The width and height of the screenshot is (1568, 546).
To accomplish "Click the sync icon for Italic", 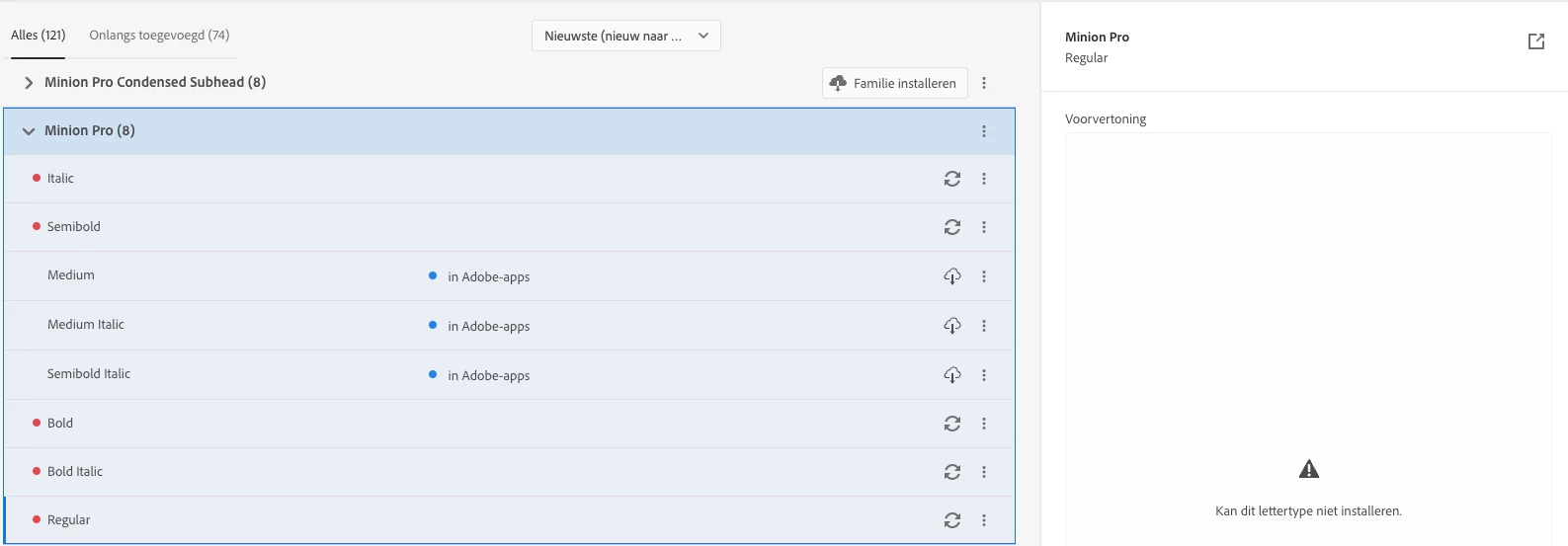I will (x=951, y=179).
